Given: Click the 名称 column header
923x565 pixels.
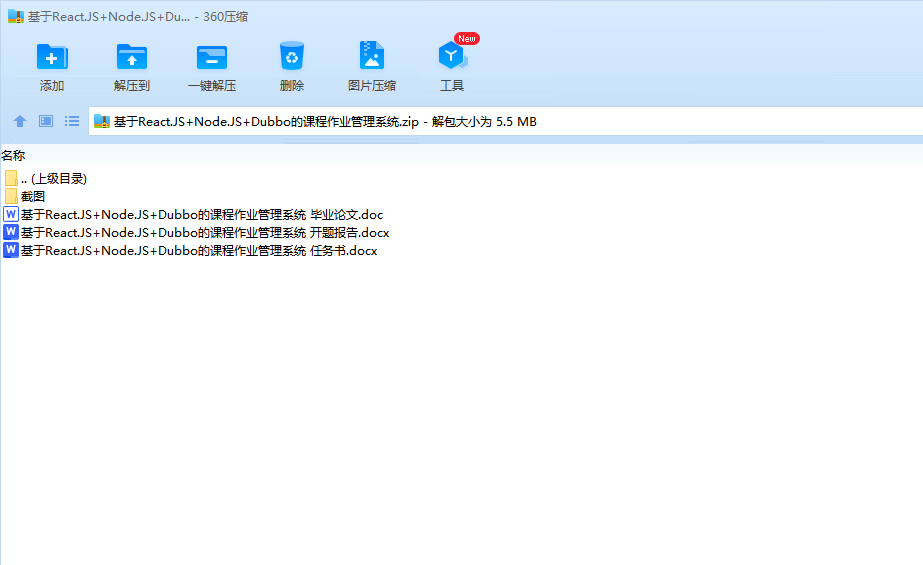Looking at the screenshot, I should [13, 155].
